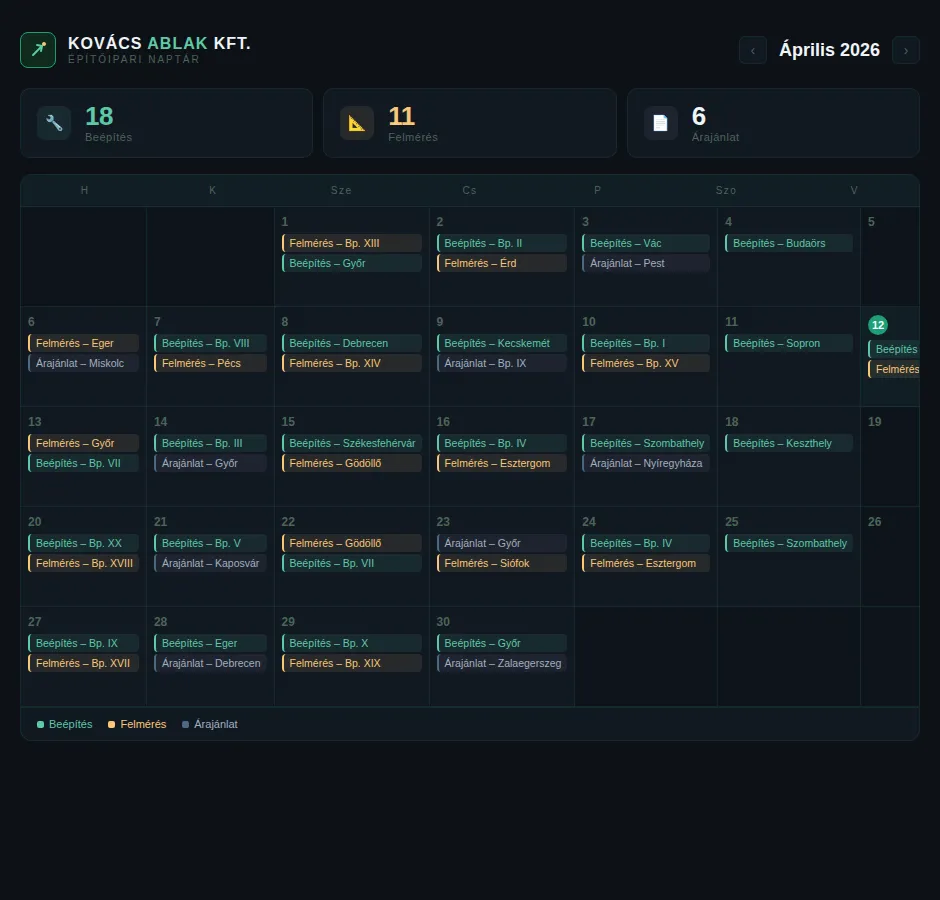Open event Beépítés – Bp. VIII

pyautogui.click(x=210, y=344)
